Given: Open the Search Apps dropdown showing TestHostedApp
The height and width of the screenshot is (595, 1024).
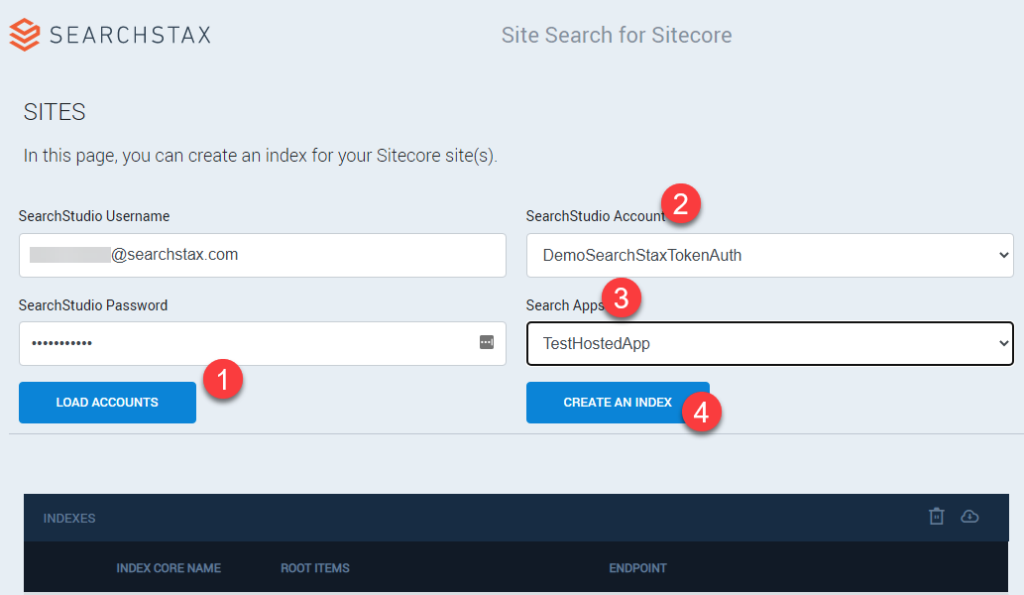Looking at the screenshot, I should [x=770, y=343].
